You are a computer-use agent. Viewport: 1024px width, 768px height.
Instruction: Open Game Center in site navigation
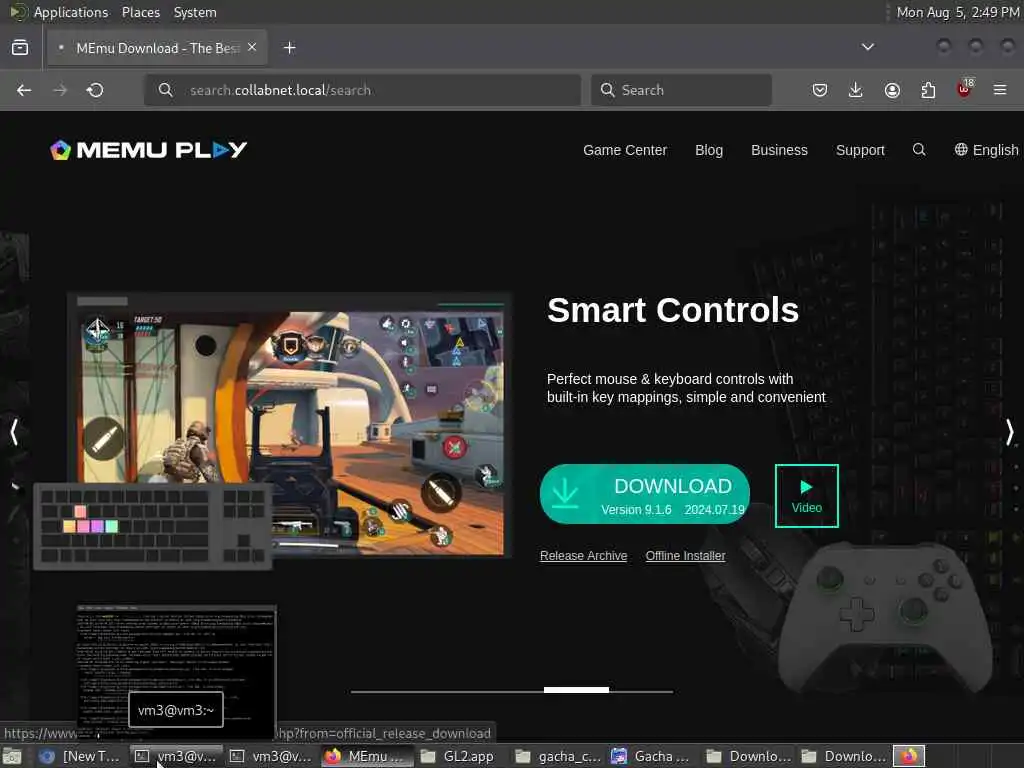625,150
